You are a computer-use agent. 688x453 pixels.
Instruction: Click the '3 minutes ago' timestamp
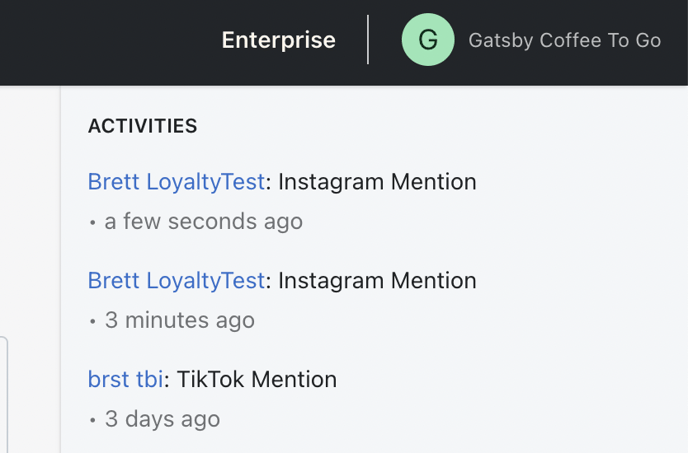179,320
